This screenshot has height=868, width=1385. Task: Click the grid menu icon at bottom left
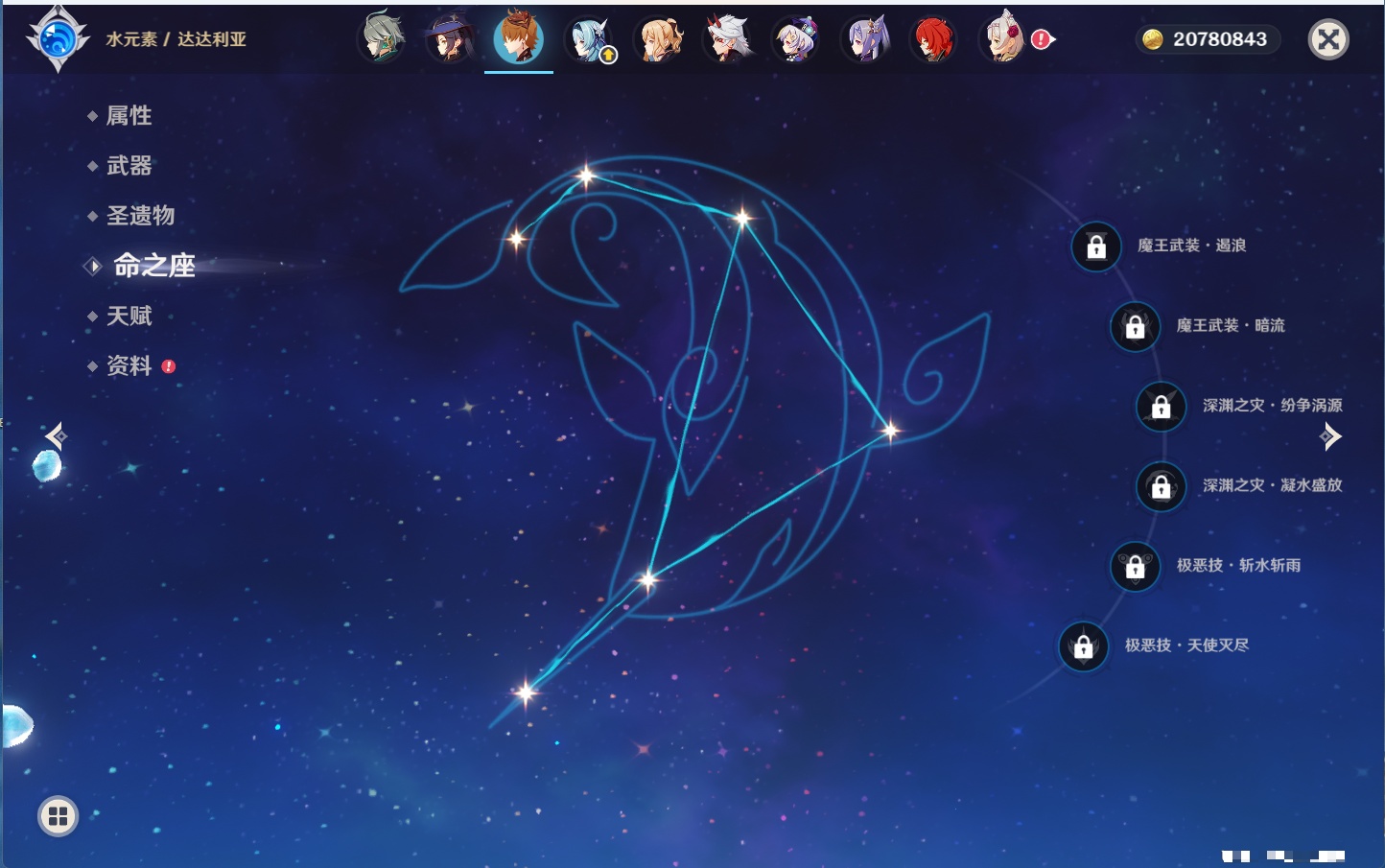(58, 816)
